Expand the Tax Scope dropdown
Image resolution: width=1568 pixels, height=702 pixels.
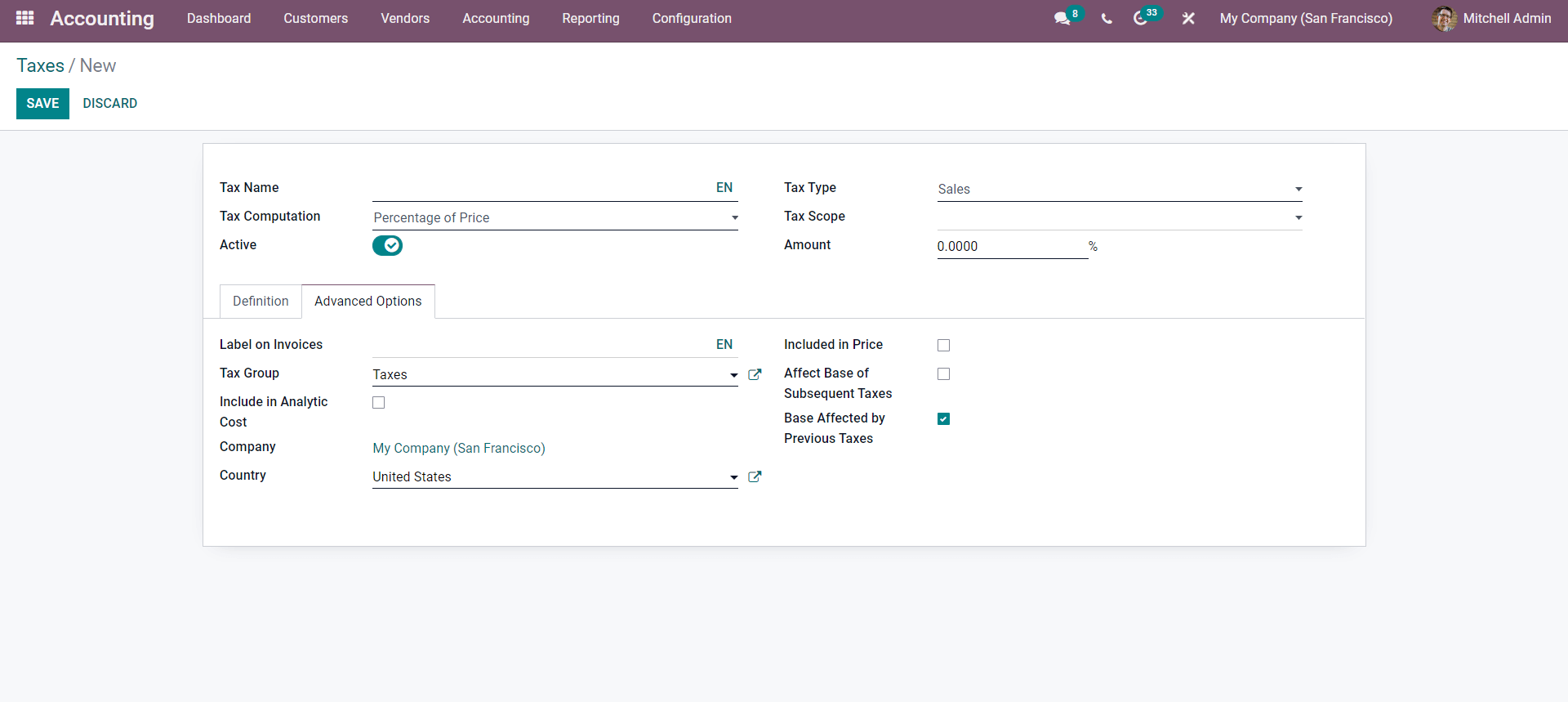(x=1119, y=218)
